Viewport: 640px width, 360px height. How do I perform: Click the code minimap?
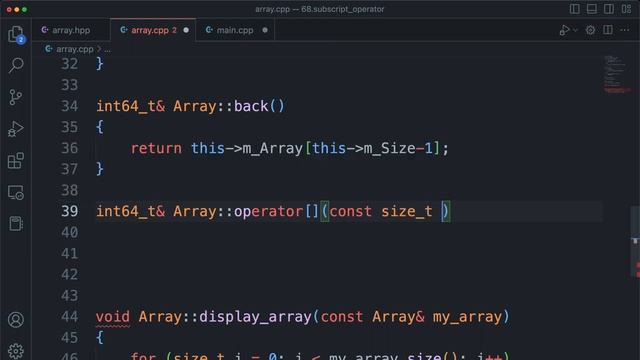(x=616, y=74)
